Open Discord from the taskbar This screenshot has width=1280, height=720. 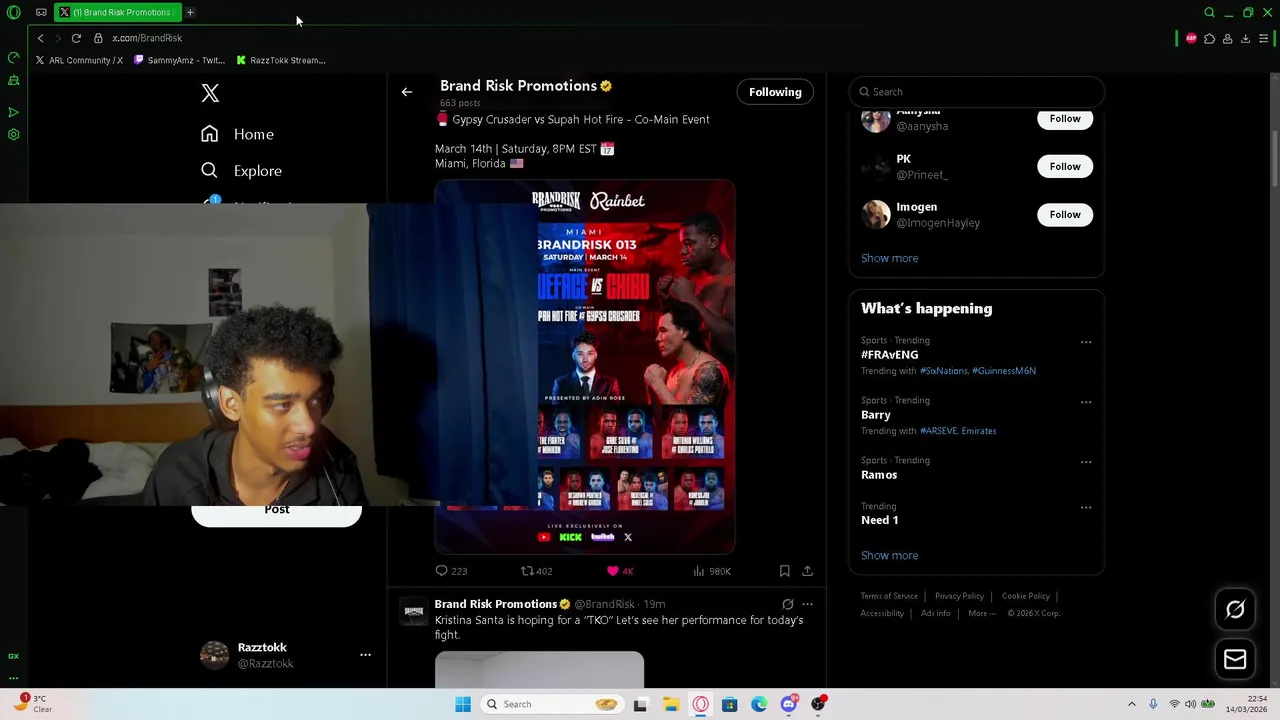[789, 704]
